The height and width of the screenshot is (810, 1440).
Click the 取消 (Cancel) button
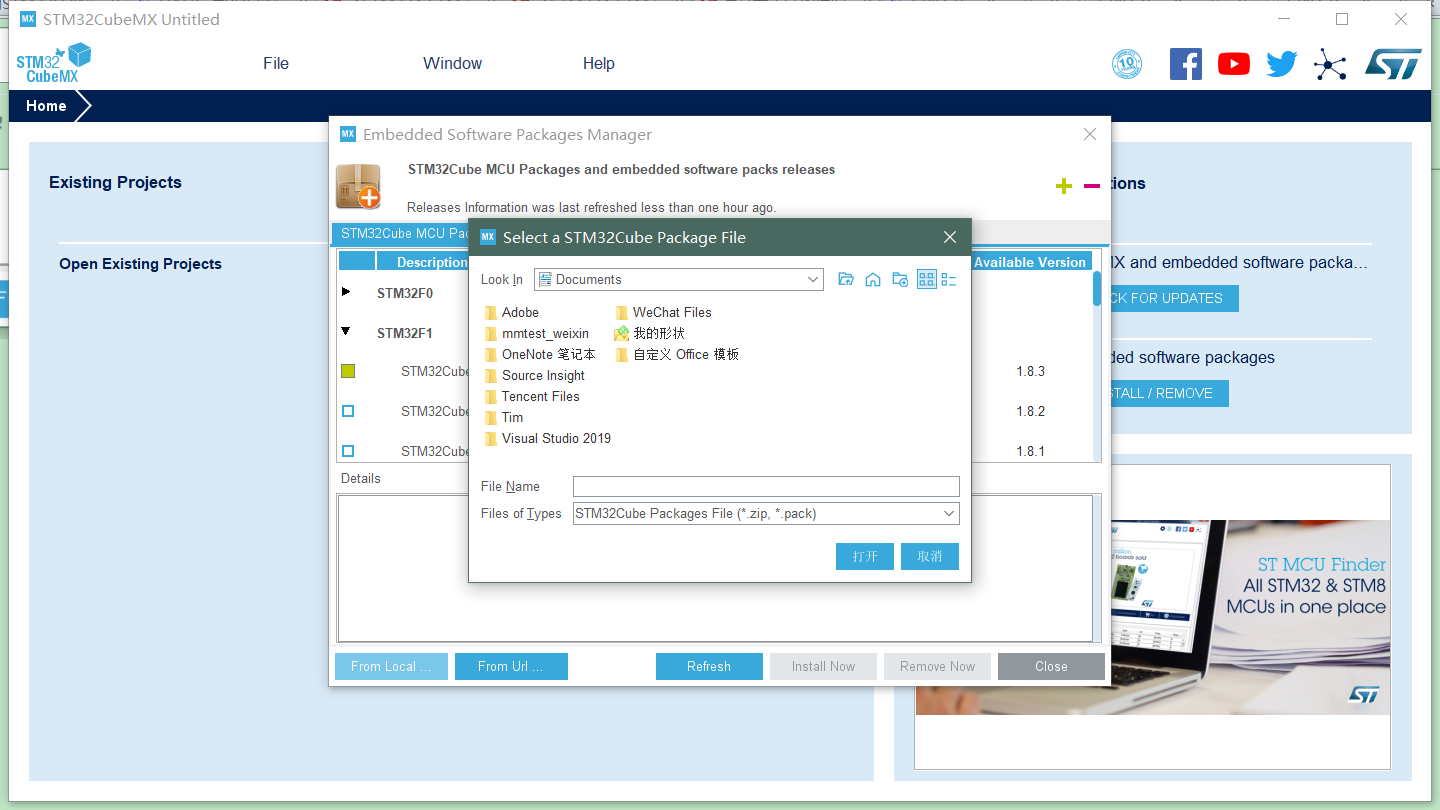pos(930,556)
